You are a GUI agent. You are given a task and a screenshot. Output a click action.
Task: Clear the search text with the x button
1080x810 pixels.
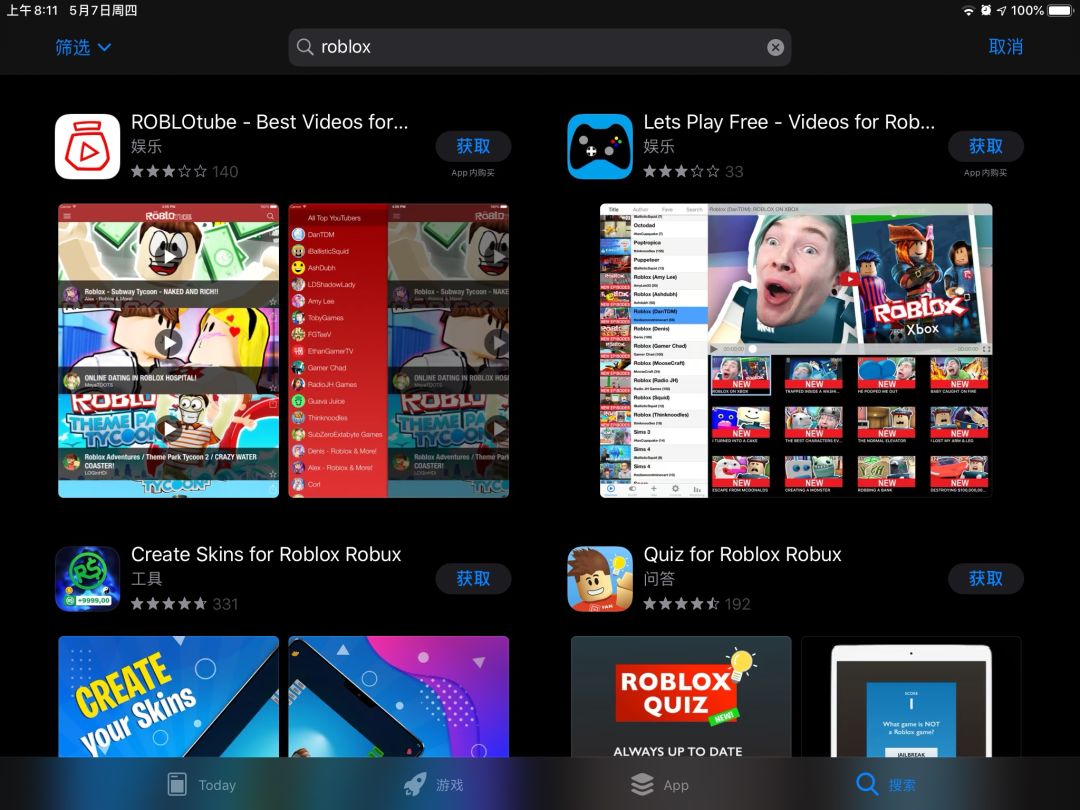point(775,48)
